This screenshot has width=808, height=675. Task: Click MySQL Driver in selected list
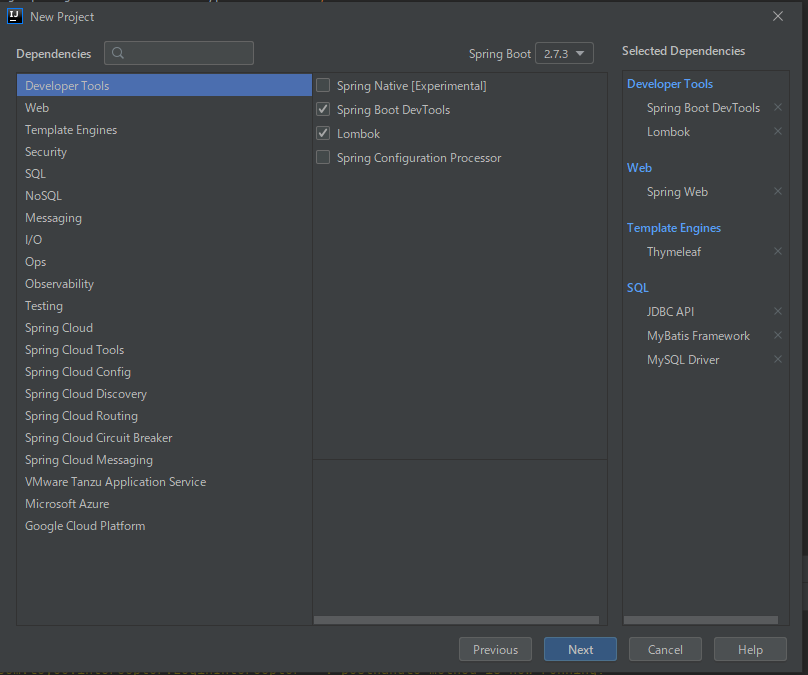[683, 360]
